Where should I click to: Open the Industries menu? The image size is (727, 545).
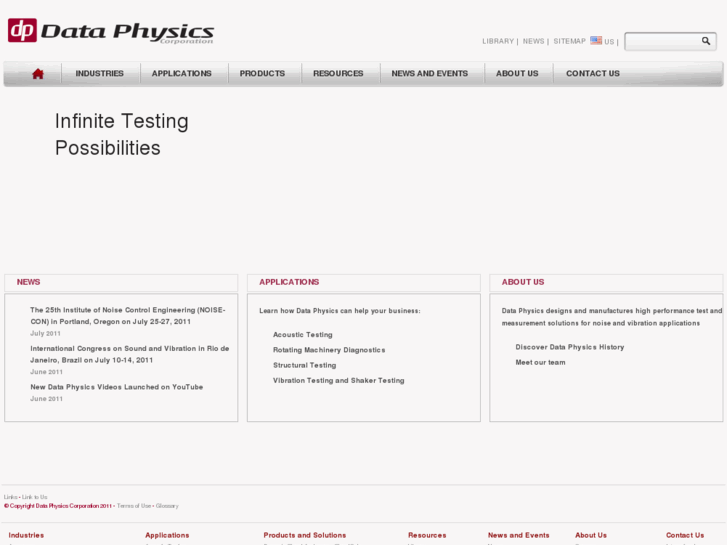coord(100,73)
